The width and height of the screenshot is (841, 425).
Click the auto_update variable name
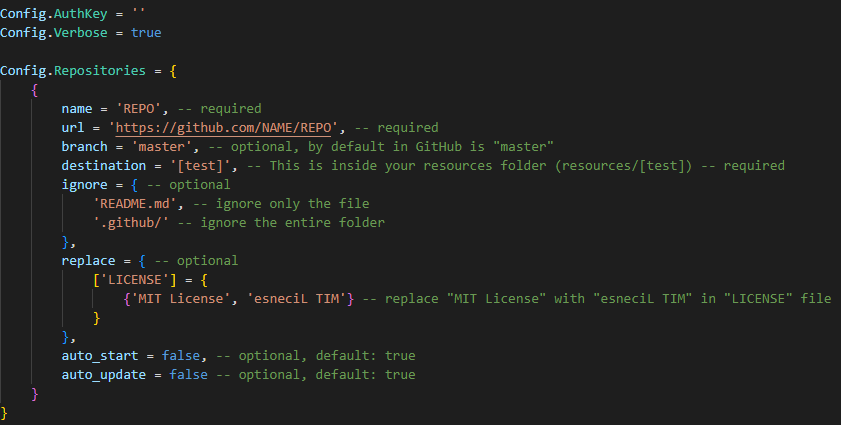pyautogui.click(x=104, y=375)
